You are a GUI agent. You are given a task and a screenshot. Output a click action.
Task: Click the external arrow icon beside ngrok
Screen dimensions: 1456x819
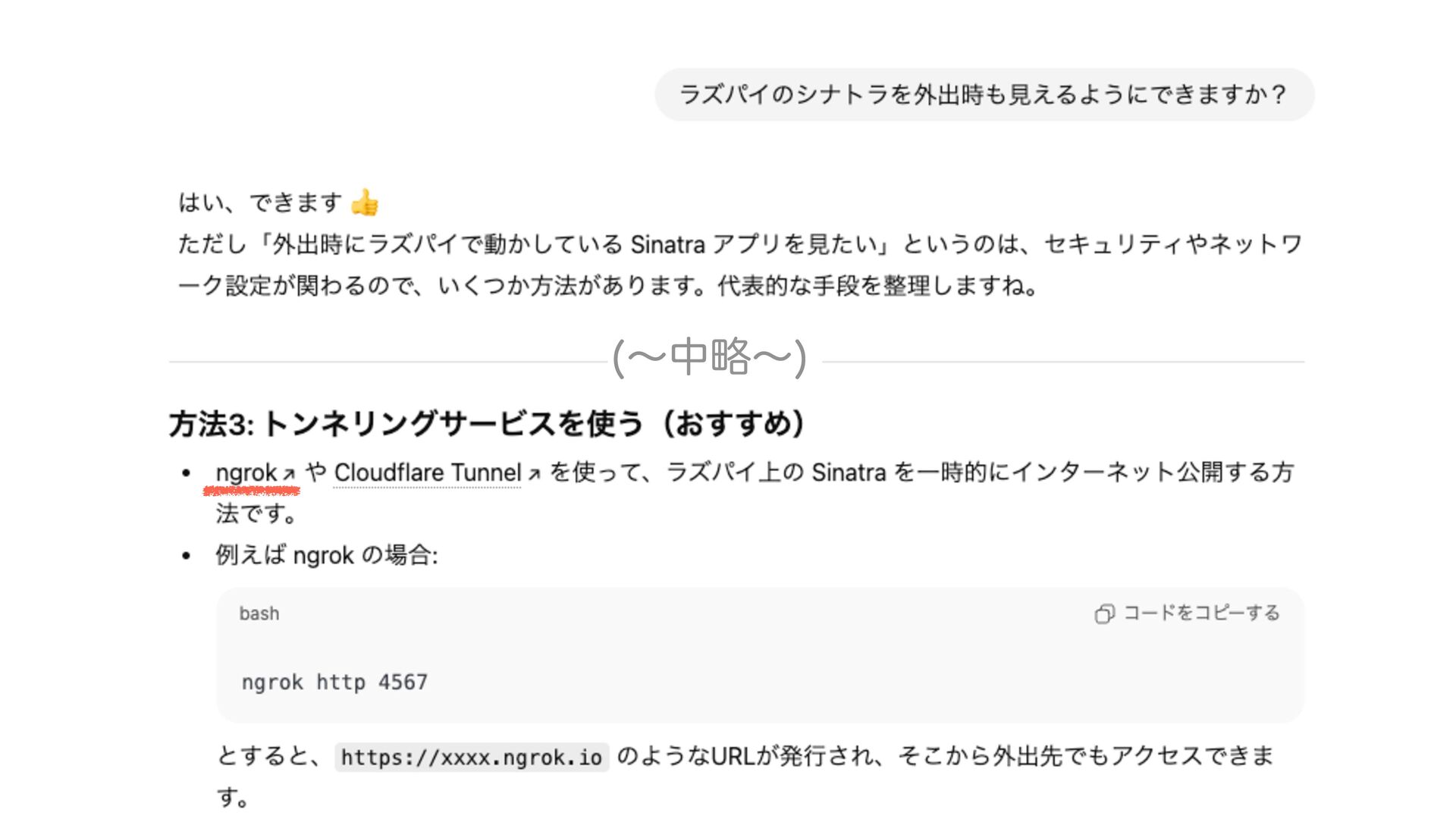click(289, 475)
